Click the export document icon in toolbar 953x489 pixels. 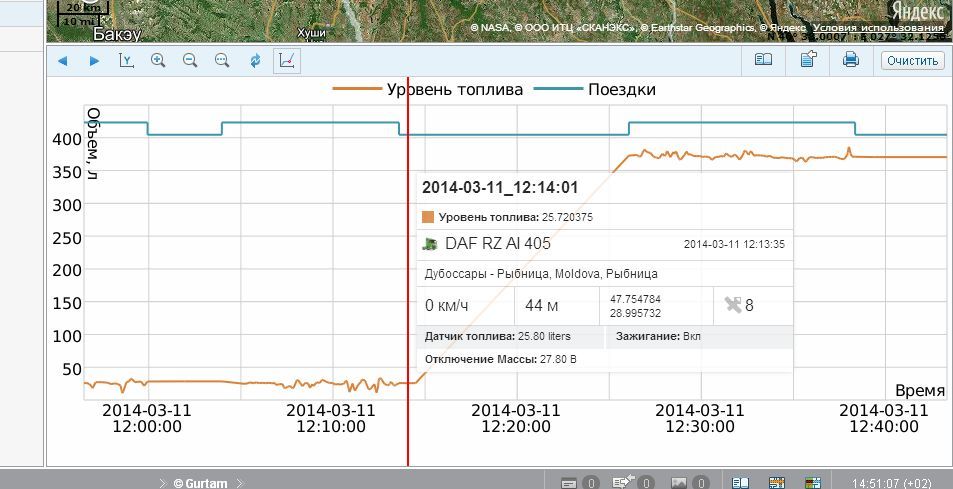pyautogui.click(x=808, y=60)
